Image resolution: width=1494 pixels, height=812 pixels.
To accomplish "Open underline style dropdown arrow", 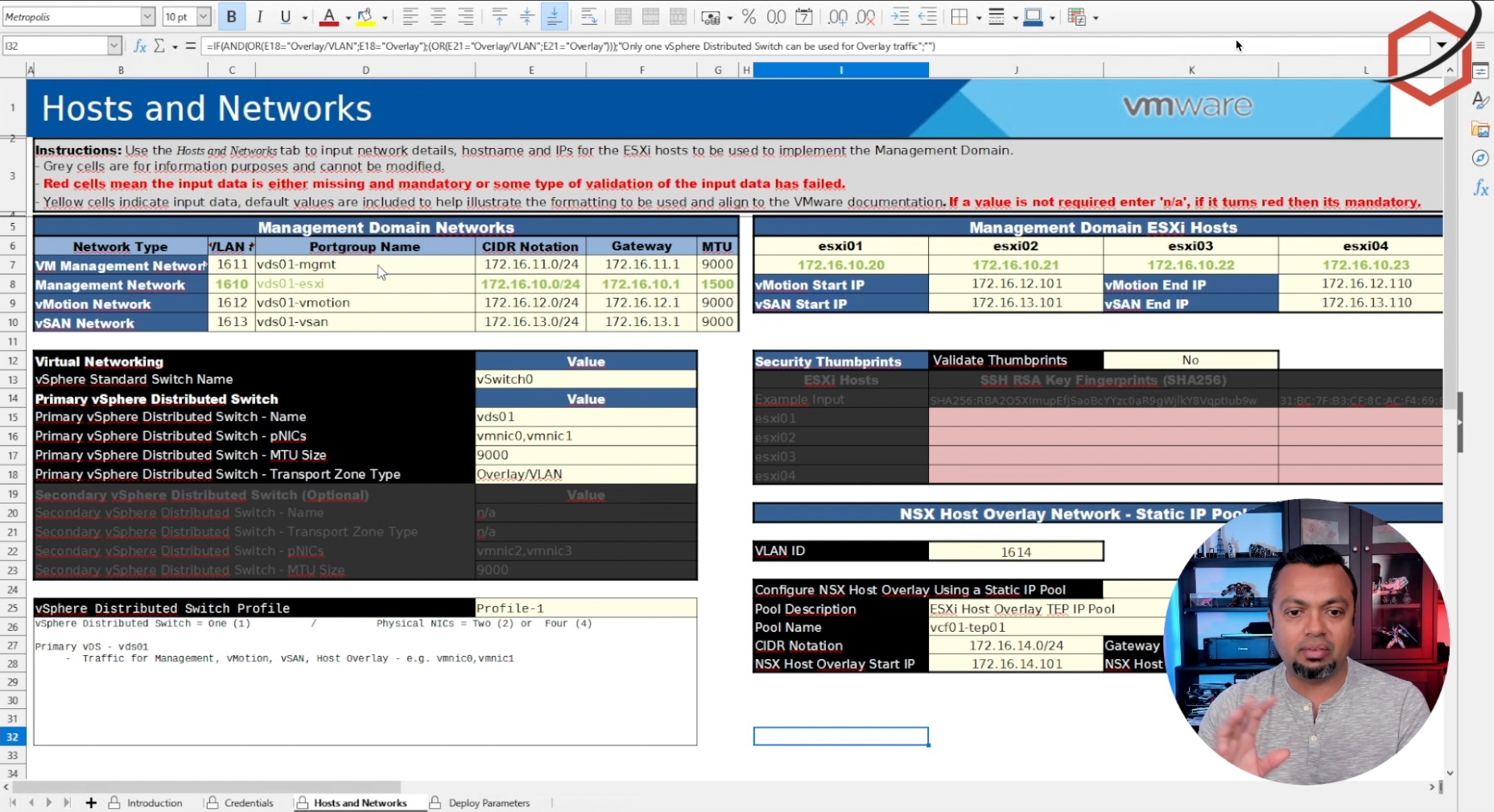I will (304, 17).
